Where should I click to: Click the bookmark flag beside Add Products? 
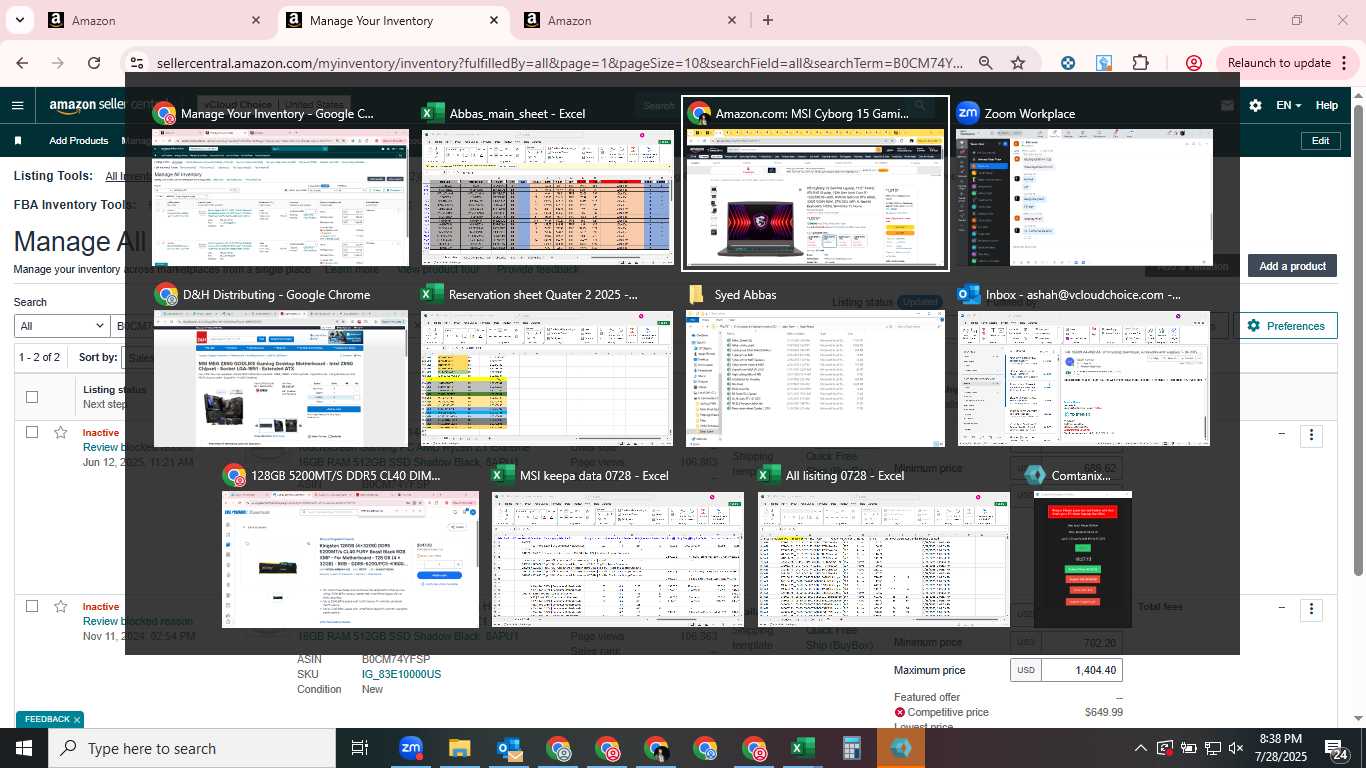18,141
